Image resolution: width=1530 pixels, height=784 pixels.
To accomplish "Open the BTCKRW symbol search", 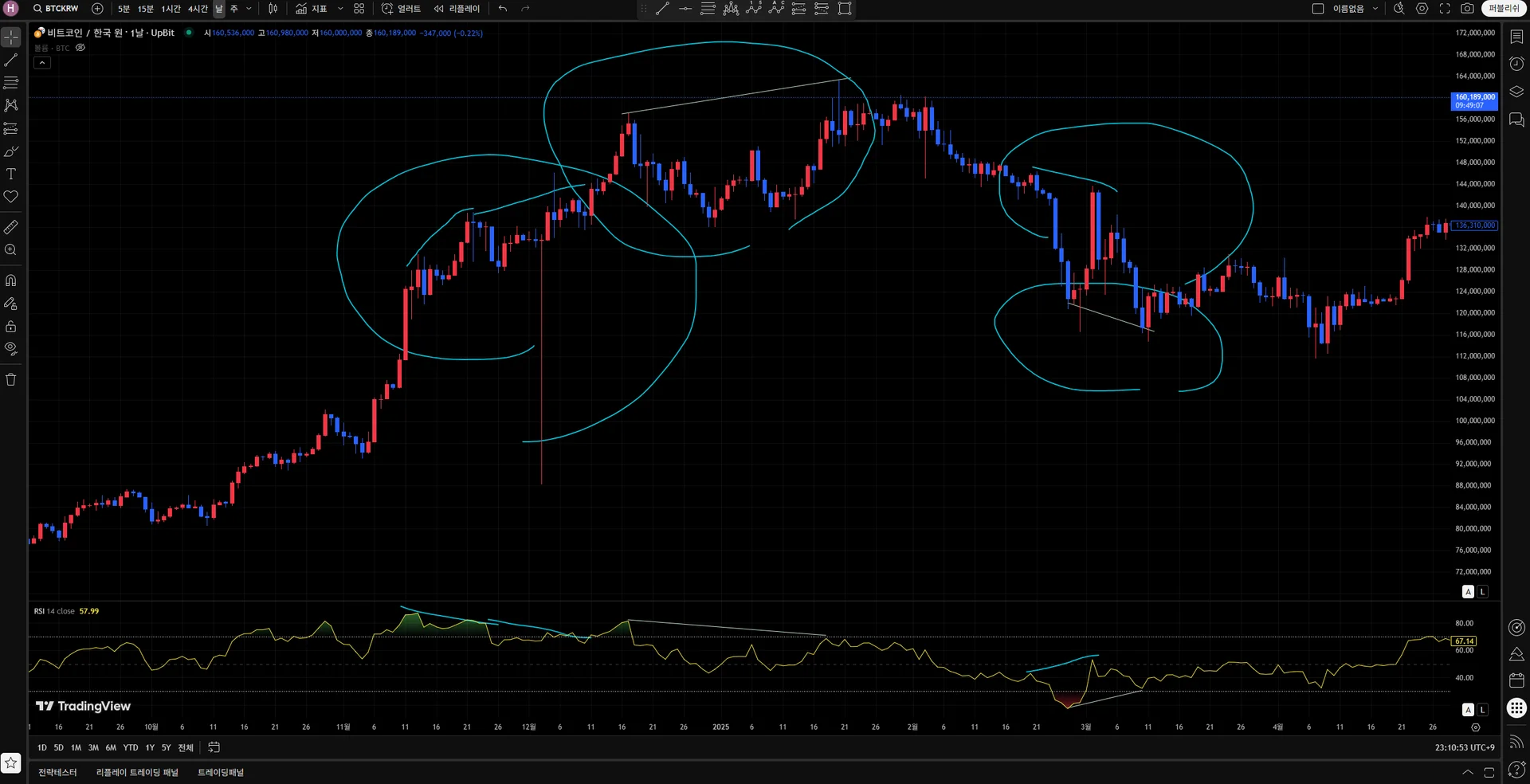I will (56, 9).
